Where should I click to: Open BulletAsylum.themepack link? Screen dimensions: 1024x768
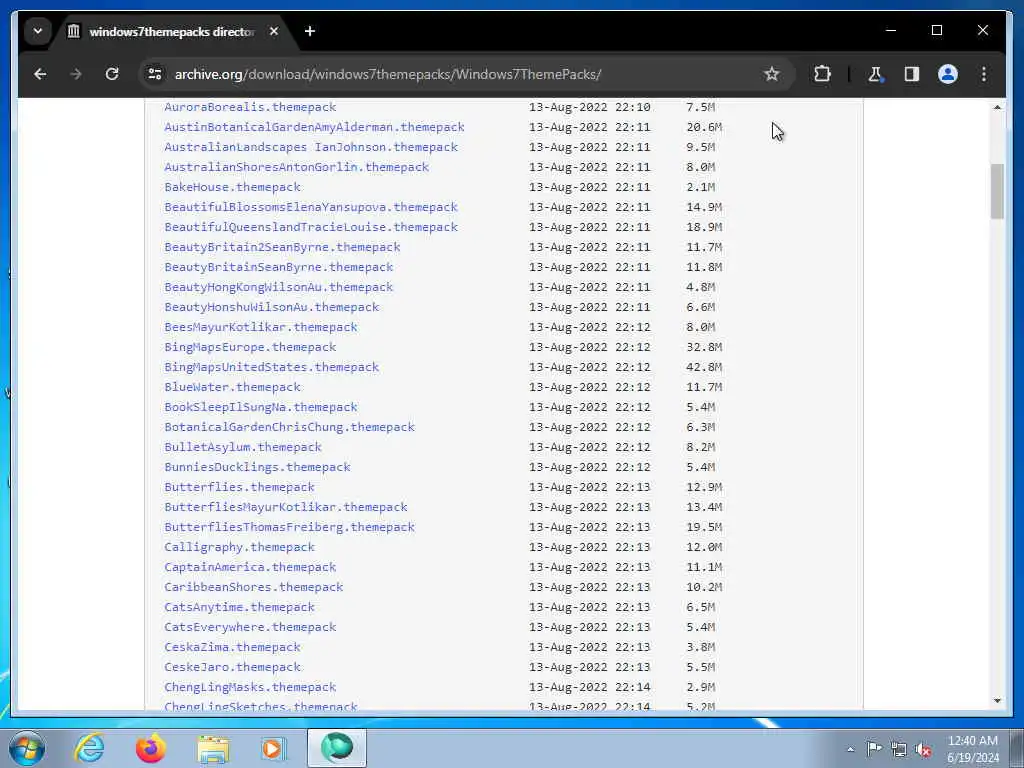243,447
